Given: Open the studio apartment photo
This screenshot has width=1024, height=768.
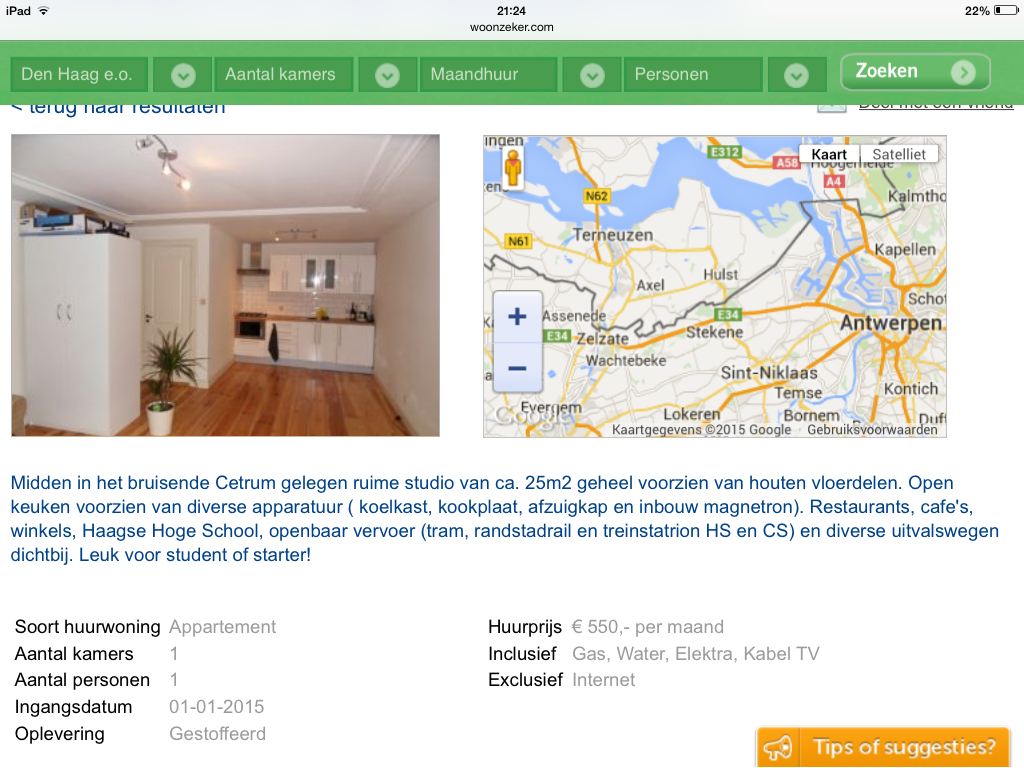Looking at the screenshot, I should (x=225, y=285).
